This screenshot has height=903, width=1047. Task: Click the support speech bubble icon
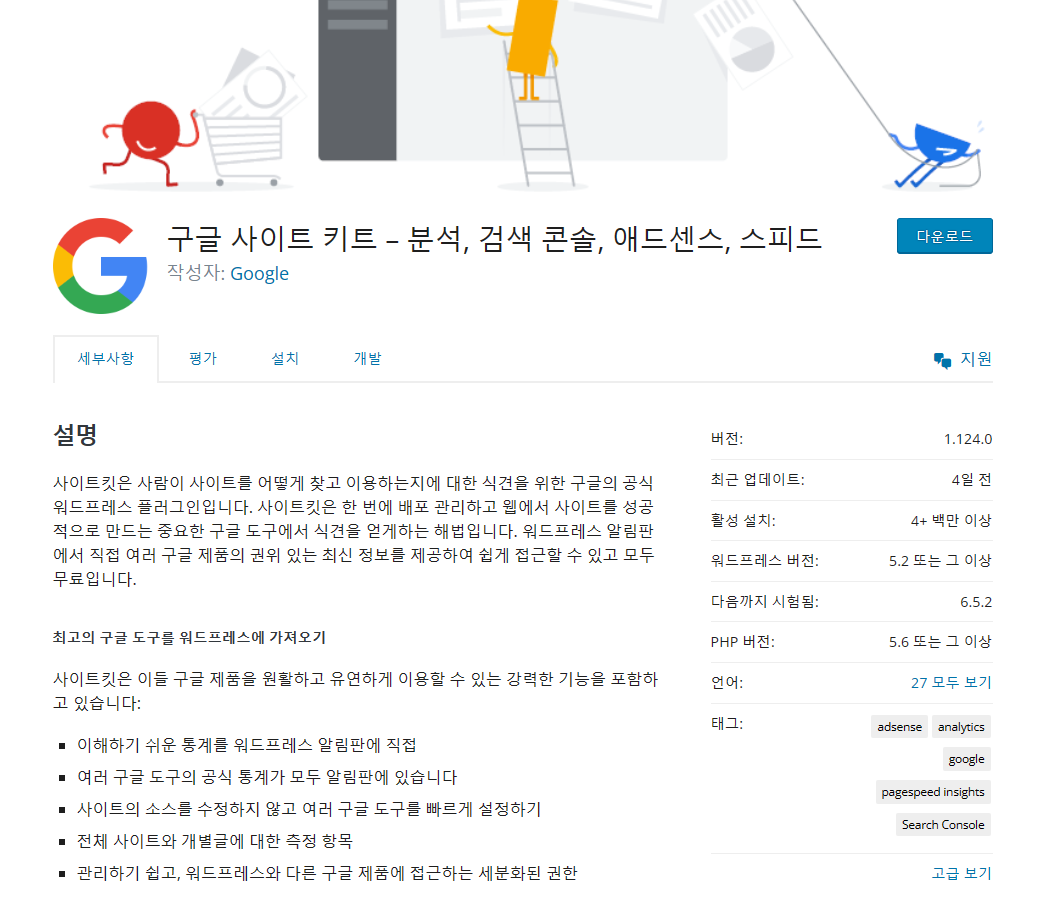[942, 361]
